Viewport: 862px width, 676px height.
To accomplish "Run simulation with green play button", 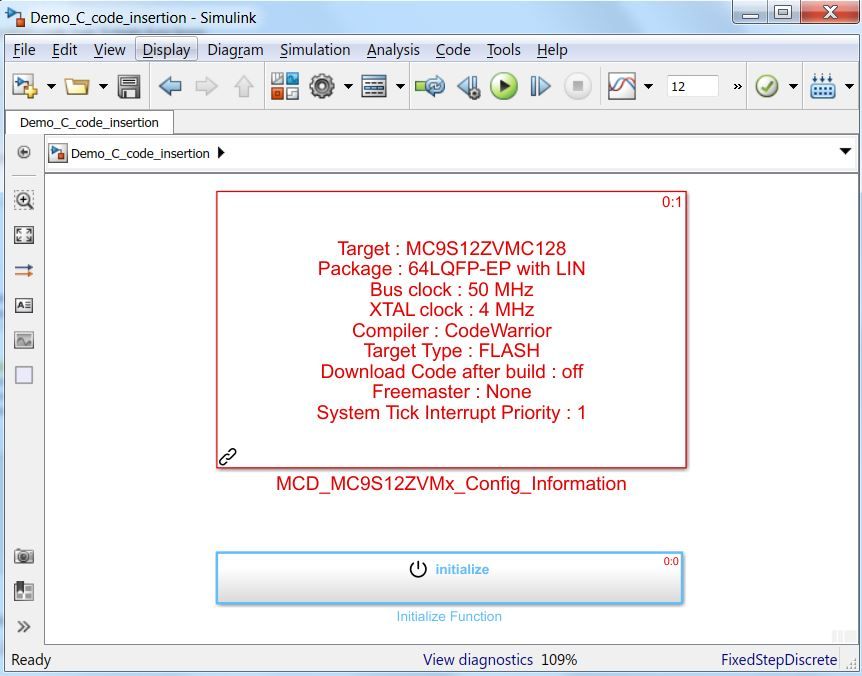I will 504,86.
